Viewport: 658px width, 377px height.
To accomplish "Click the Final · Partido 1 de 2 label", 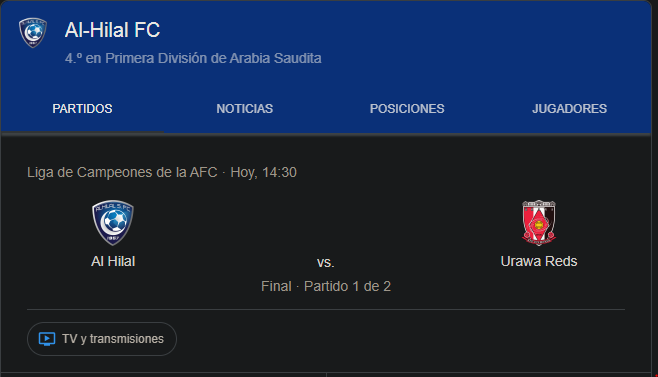I will (326, 286).
